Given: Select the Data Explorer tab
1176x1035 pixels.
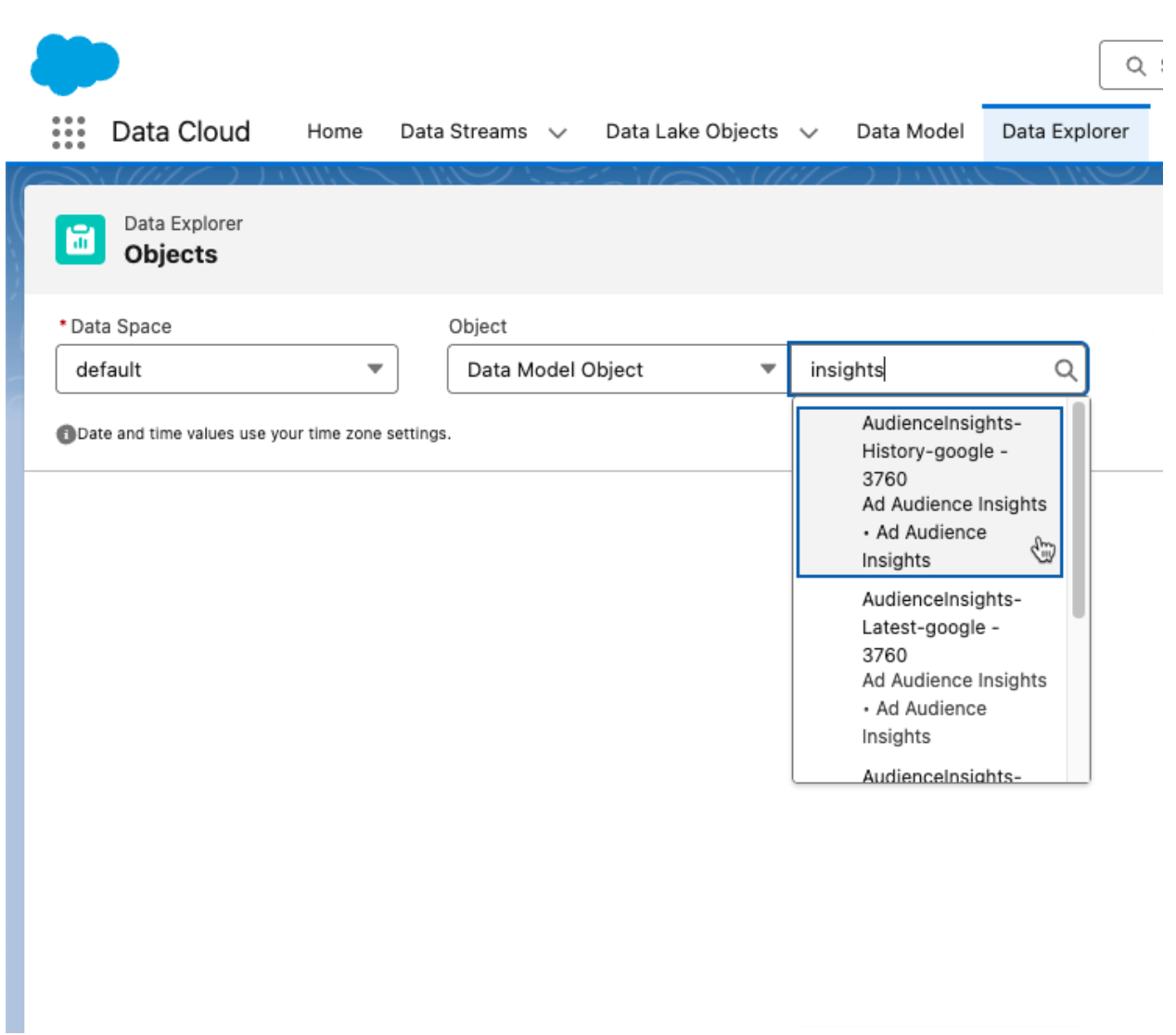Looking at the screenshot, I should 1066,132.
